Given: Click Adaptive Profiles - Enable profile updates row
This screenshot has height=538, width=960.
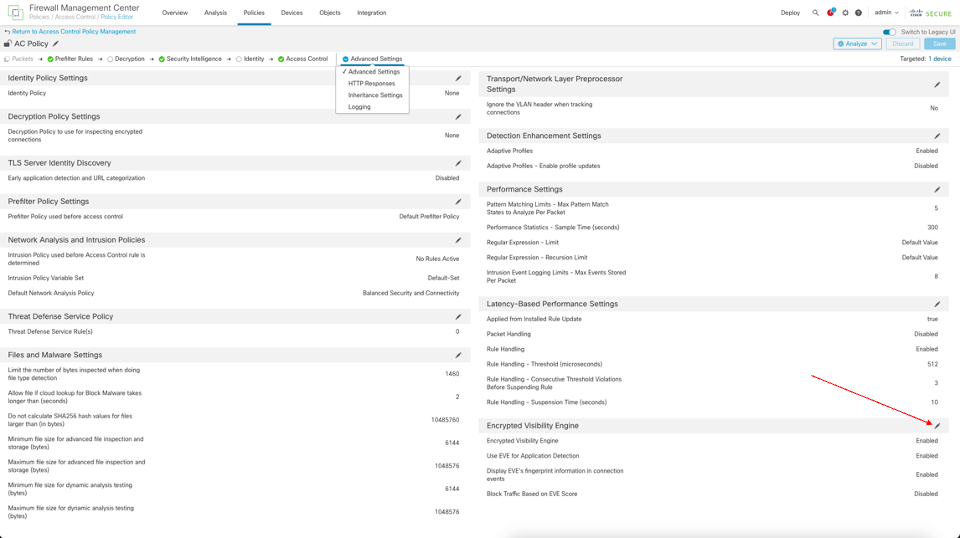Looking at the screenshot, I should coord(713,166).
